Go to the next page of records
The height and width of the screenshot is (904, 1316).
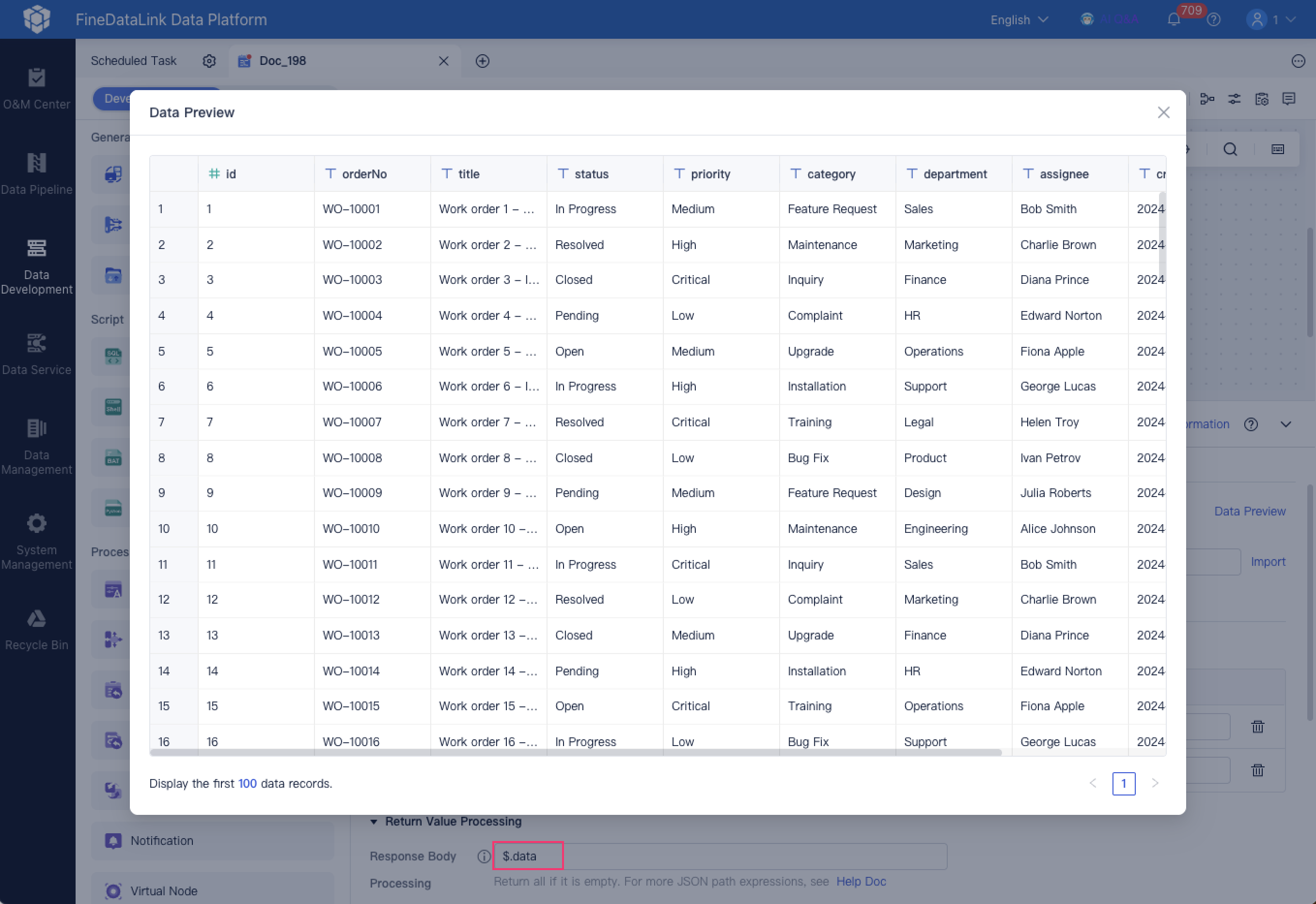click(1155, 783)
